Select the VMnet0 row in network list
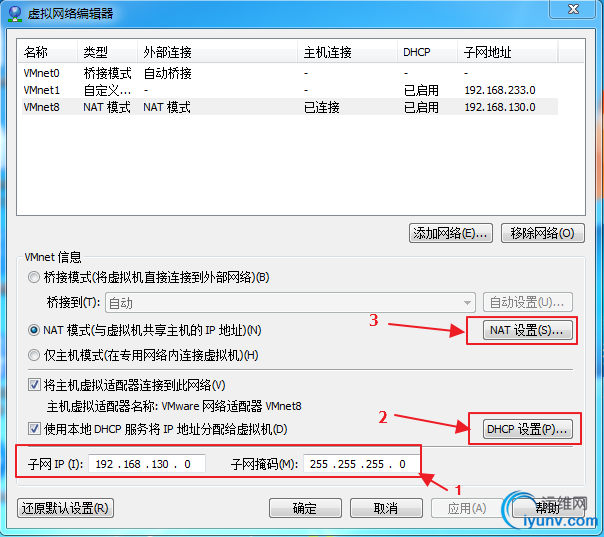Screen dimensions: 604x537 tap(290, 73)
